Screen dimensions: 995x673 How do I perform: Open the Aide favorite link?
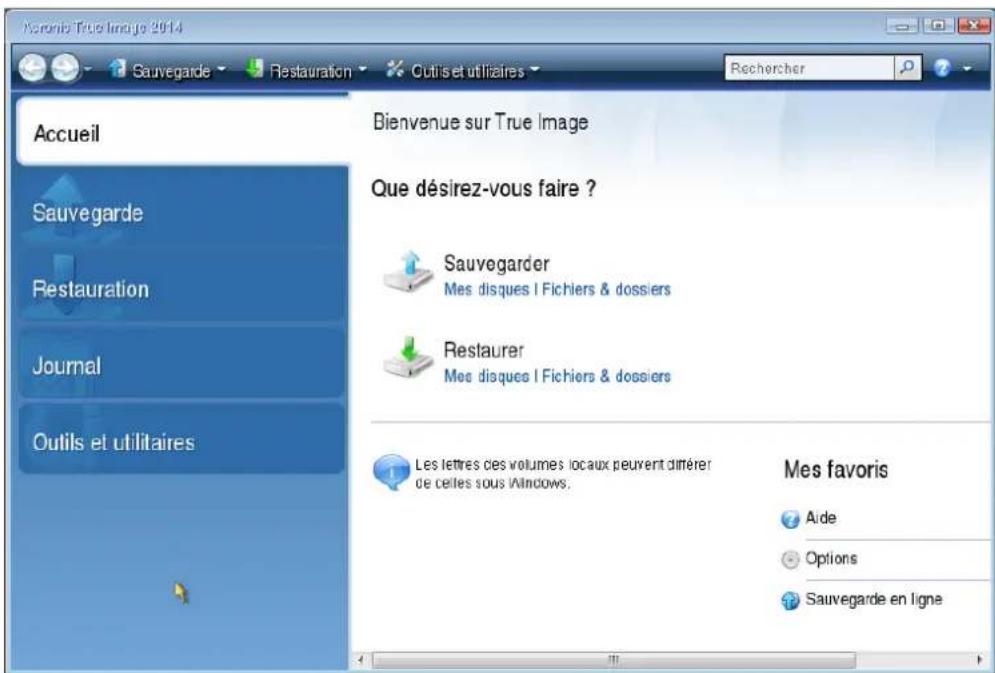(x=821, y=518)
